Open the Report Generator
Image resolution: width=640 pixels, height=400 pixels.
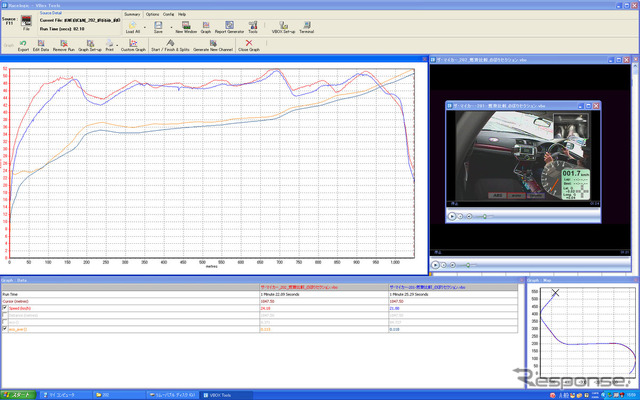229,25
